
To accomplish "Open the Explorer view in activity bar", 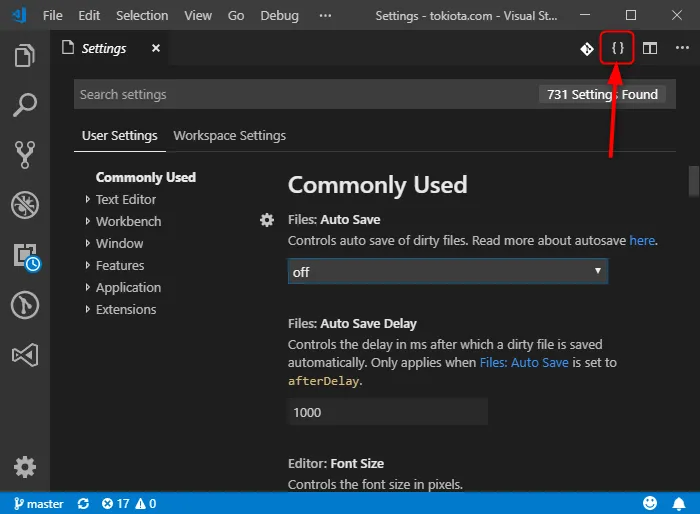I will pos(25,55).
